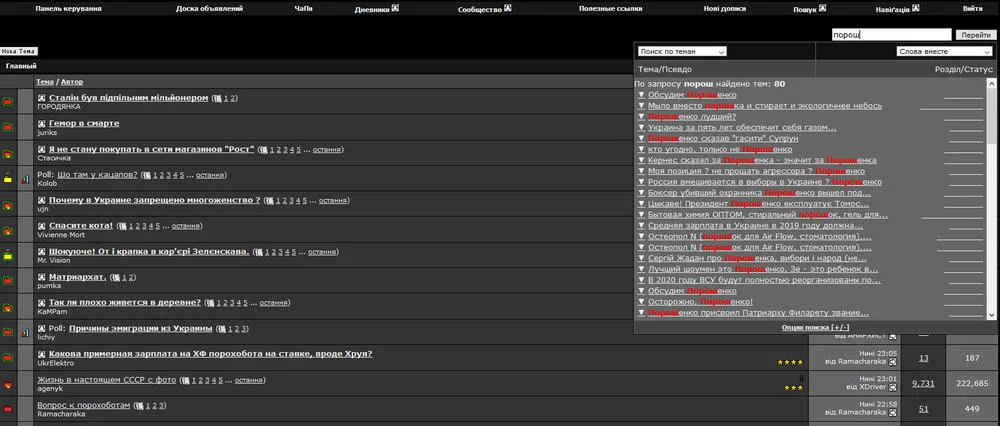Screen dimensions: 1000x426
Task: Sort by 'Автор' column header link
Action: point(72,82)
